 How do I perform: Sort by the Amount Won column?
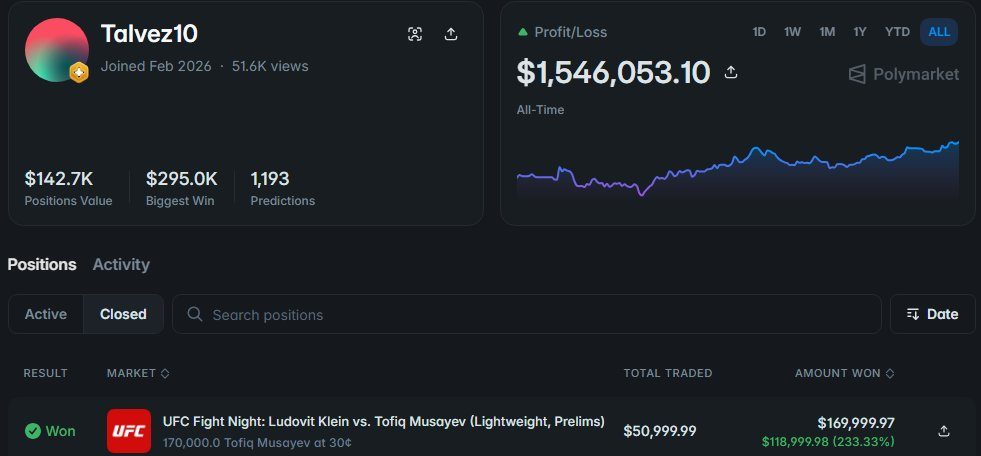point(844,373)
